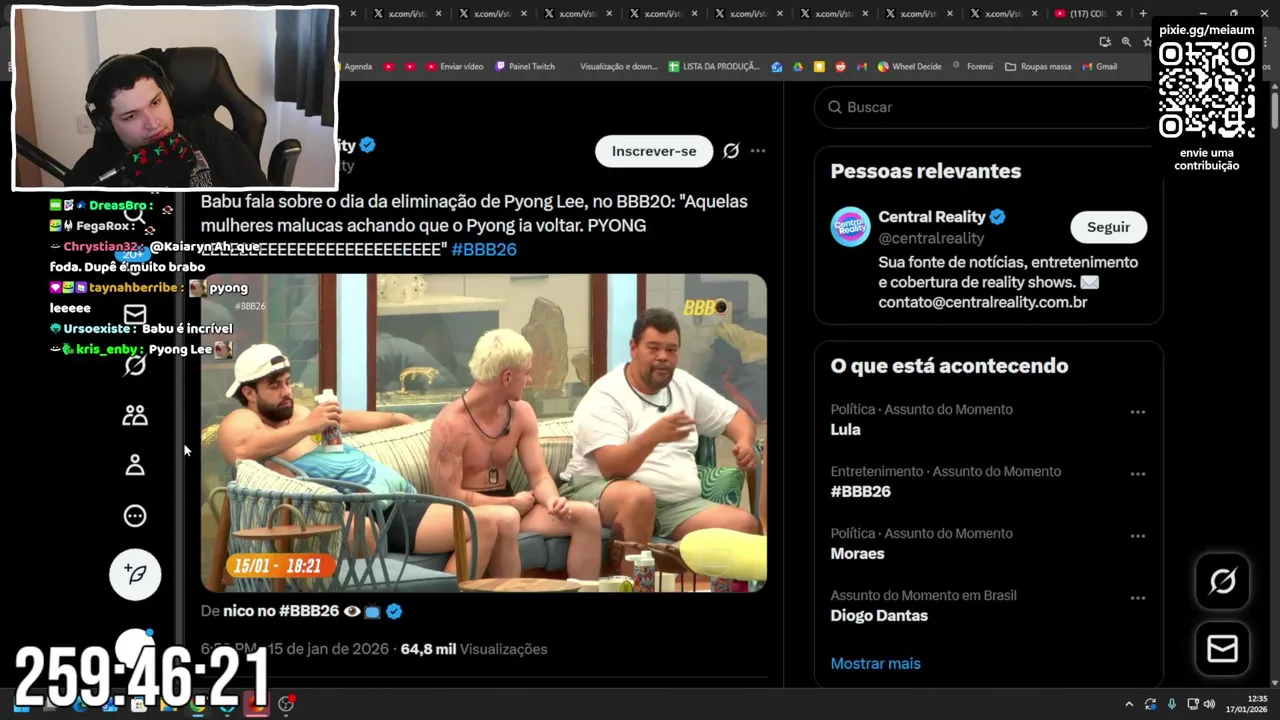Open floating Messages envelope button

pyautogui.click(x=1222, y=649)
